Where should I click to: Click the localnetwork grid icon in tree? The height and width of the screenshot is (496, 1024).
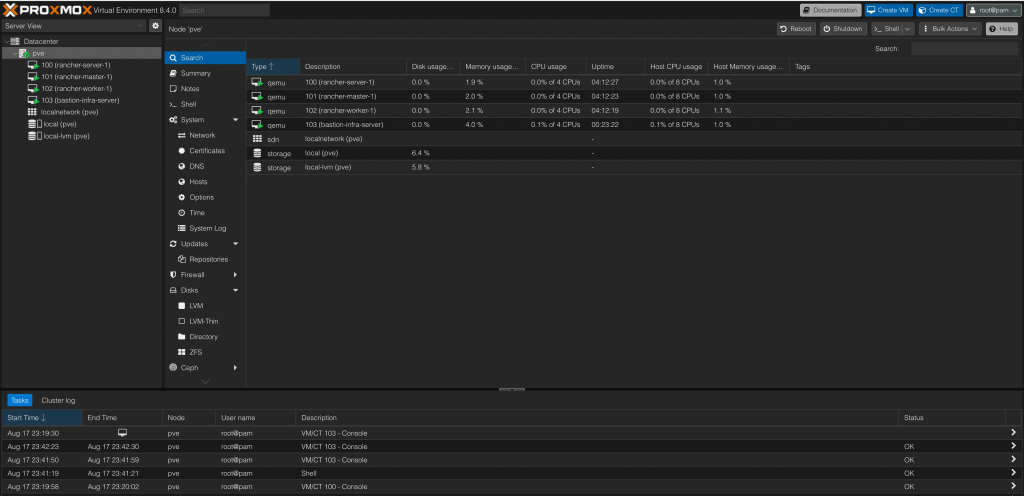pos(33,112)
